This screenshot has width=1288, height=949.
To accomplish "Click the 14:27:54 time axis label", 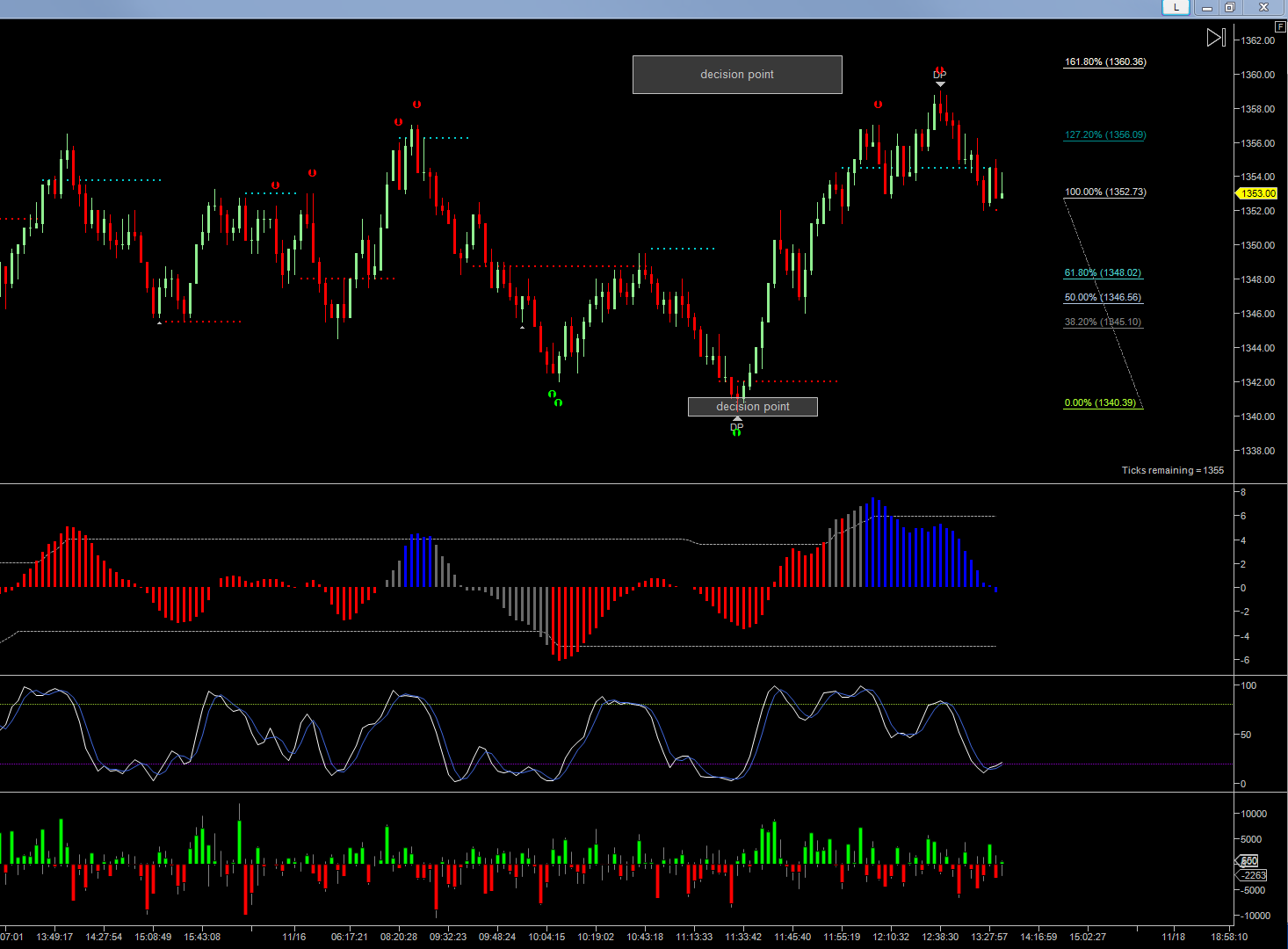I will coord(104,937).
